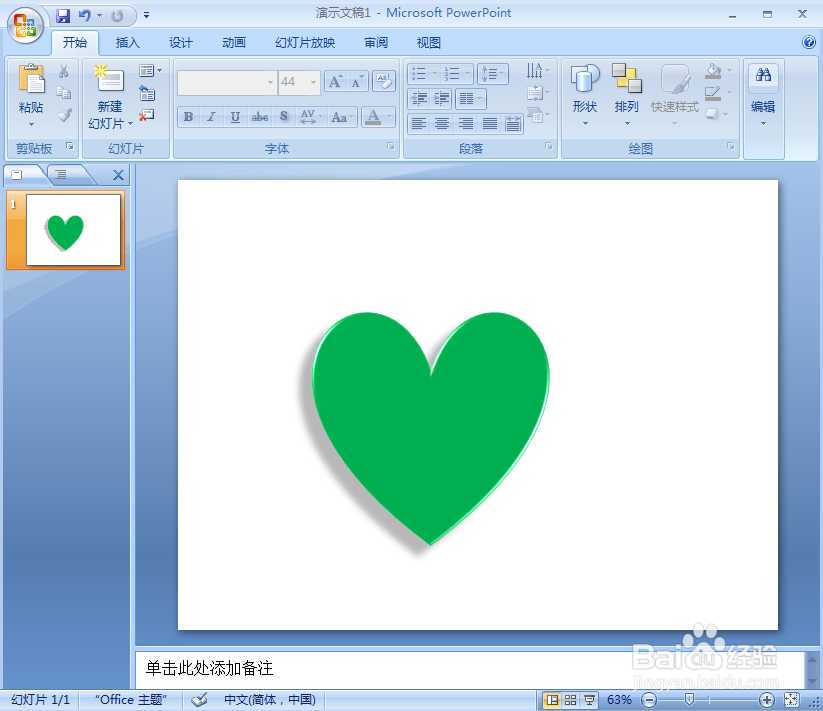Undo the last action
Viewport: 823px width, 711px height.
(x=85, y=16)
